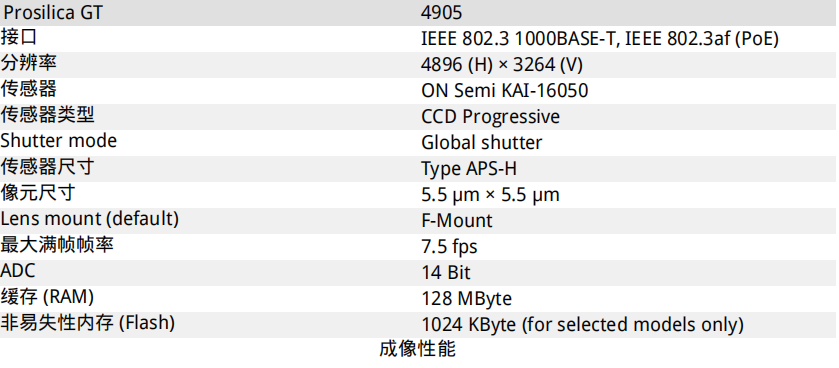Select the 7.5 fps frame rate value
This screenshot has width=839, height=368.
[x=449, y=247]
